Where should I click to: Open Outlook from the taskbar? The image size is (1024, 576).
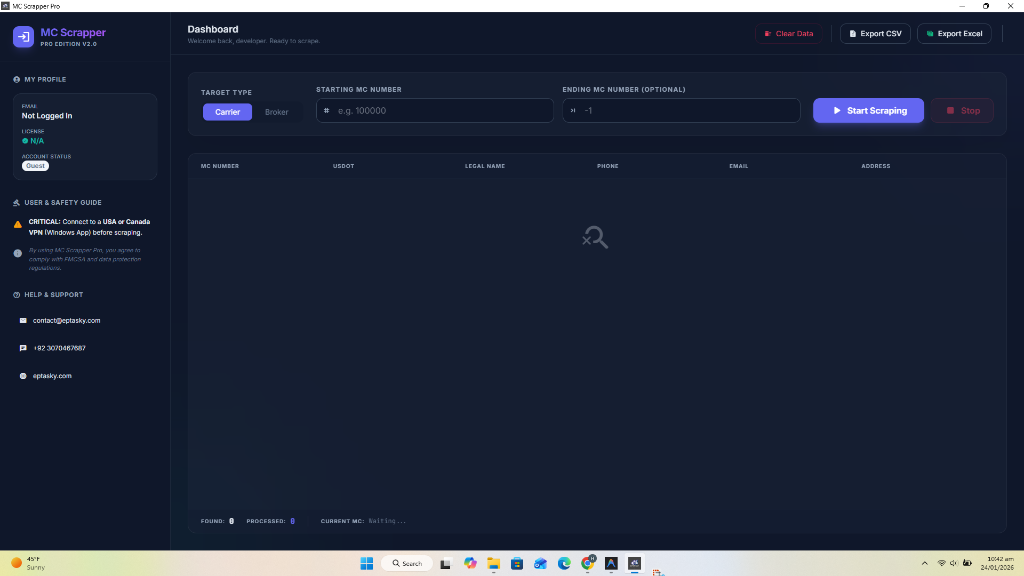click(x=540, y=563)
